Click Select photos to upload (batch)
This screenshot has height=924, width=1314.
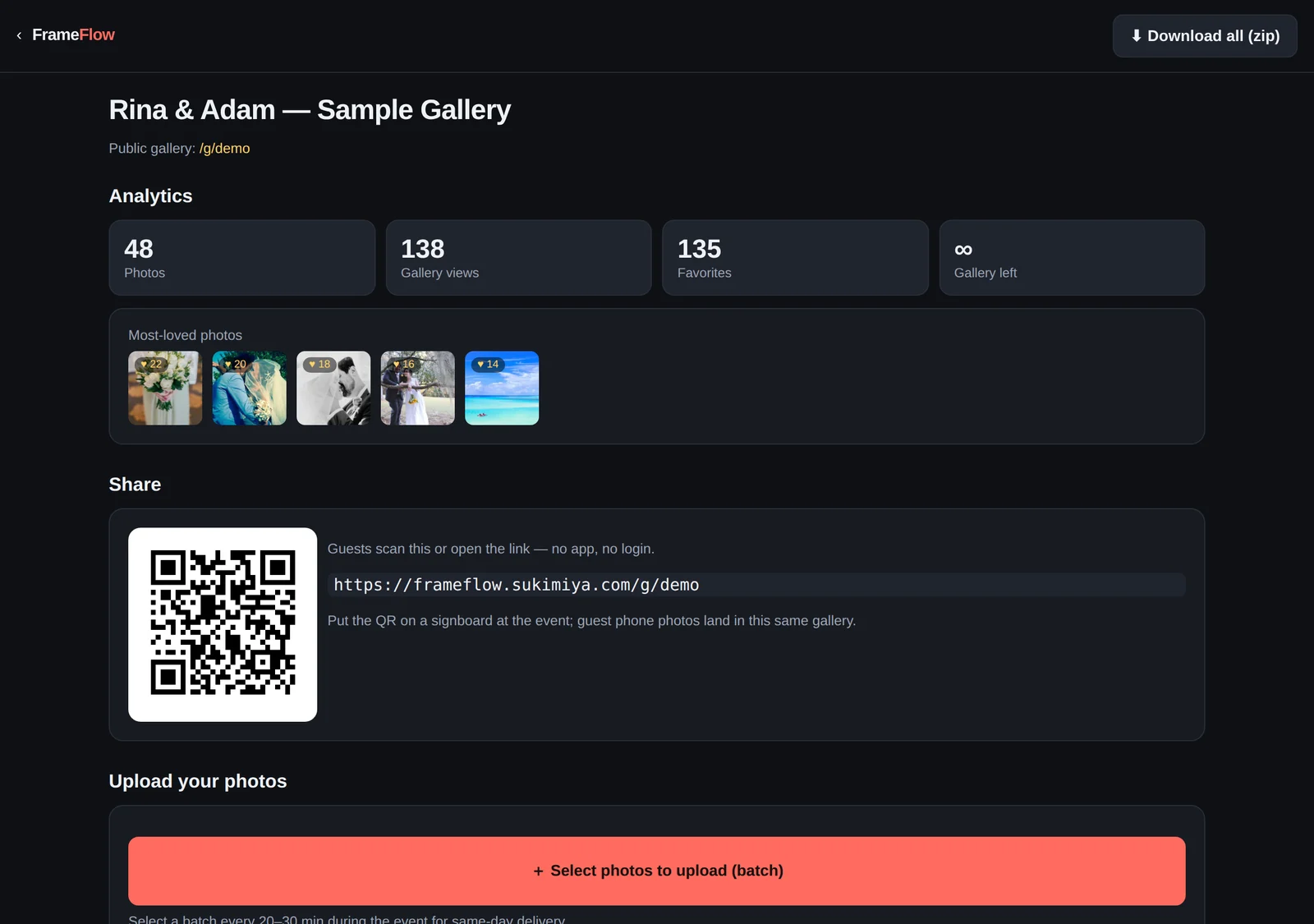coord(657,871)
